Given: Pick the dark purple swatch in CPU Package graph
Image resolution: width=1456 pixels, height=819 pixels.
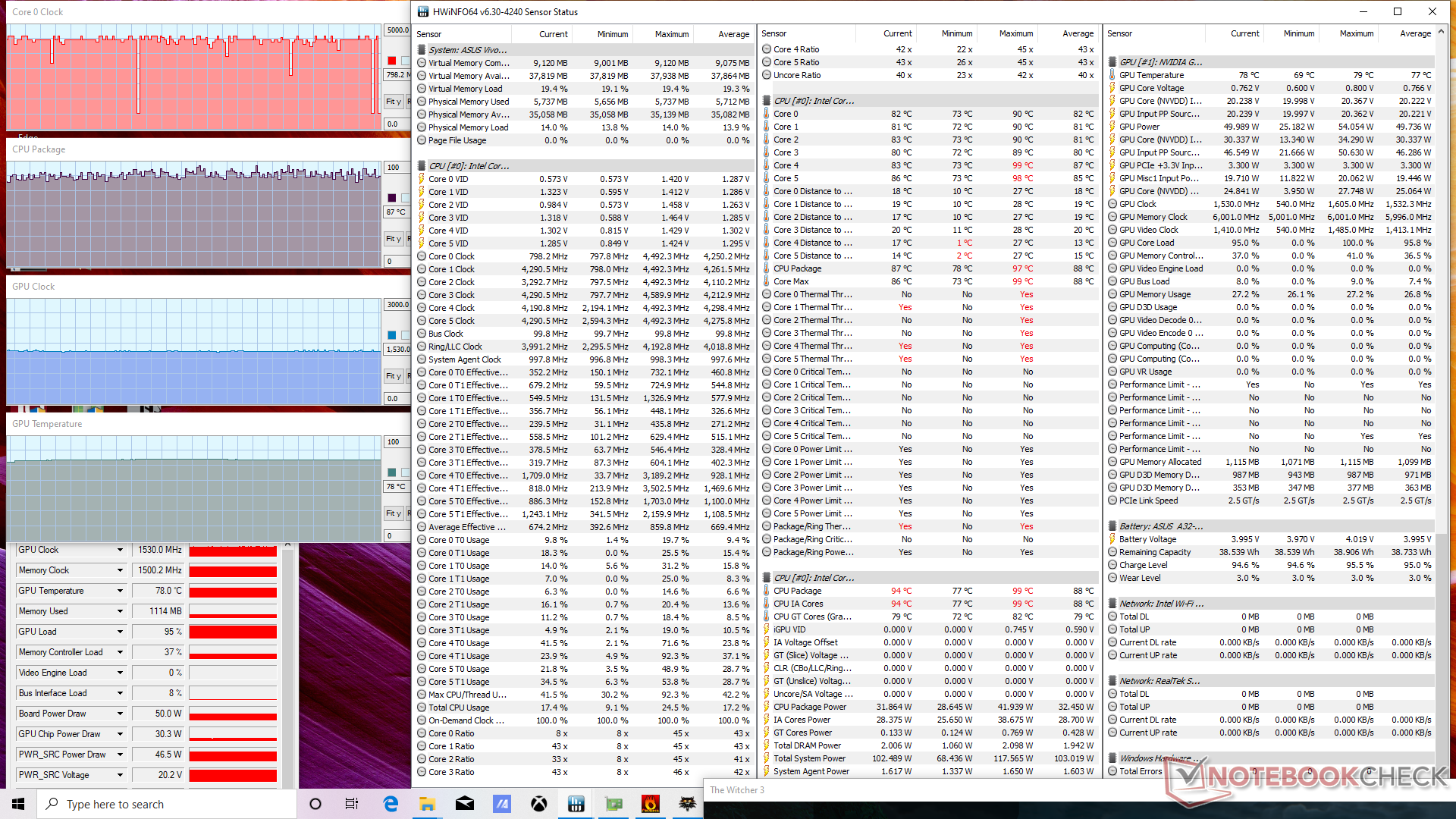Looking at the screenshot, I should [391, 198].
